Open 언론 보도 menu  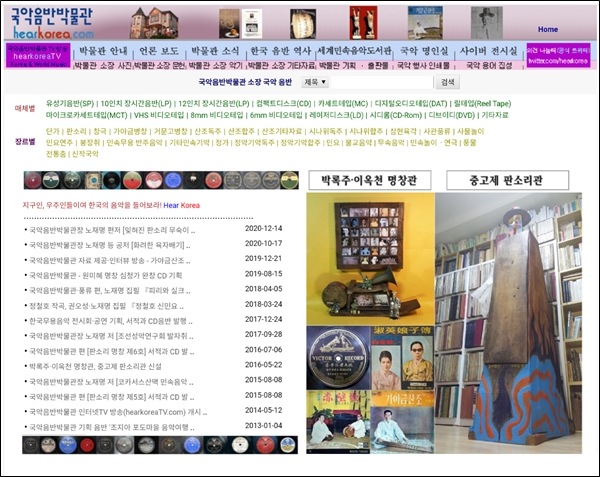(159, 51)
